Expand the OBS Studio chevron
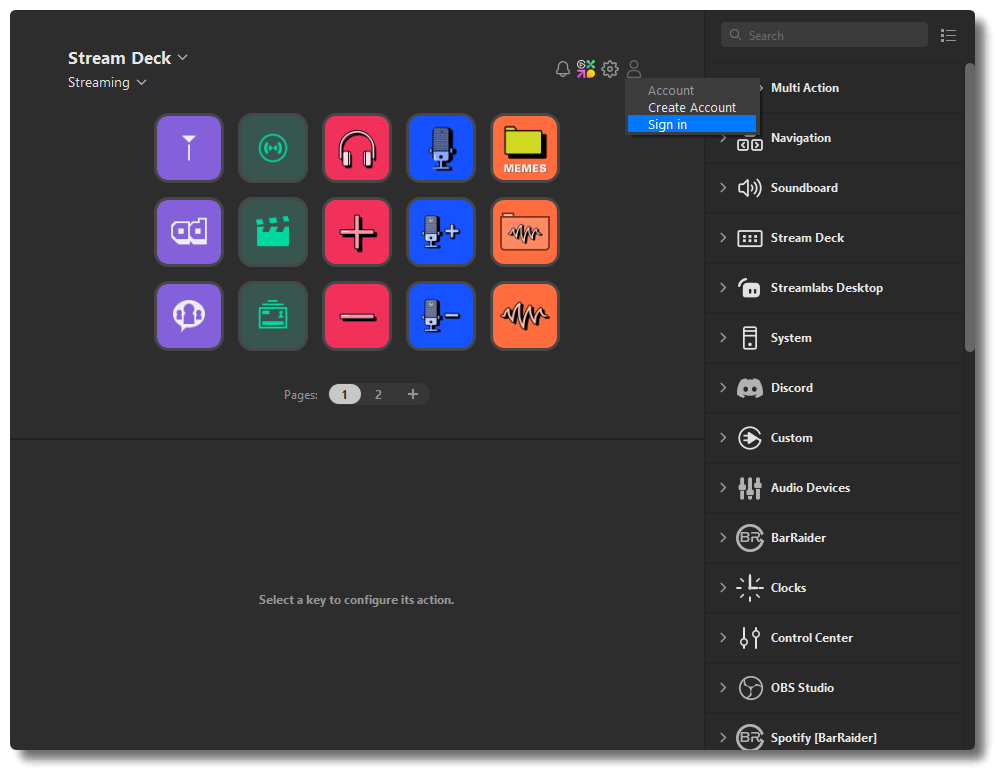The width and height of the screenshot is (995, 770). (x=723, y=687)
